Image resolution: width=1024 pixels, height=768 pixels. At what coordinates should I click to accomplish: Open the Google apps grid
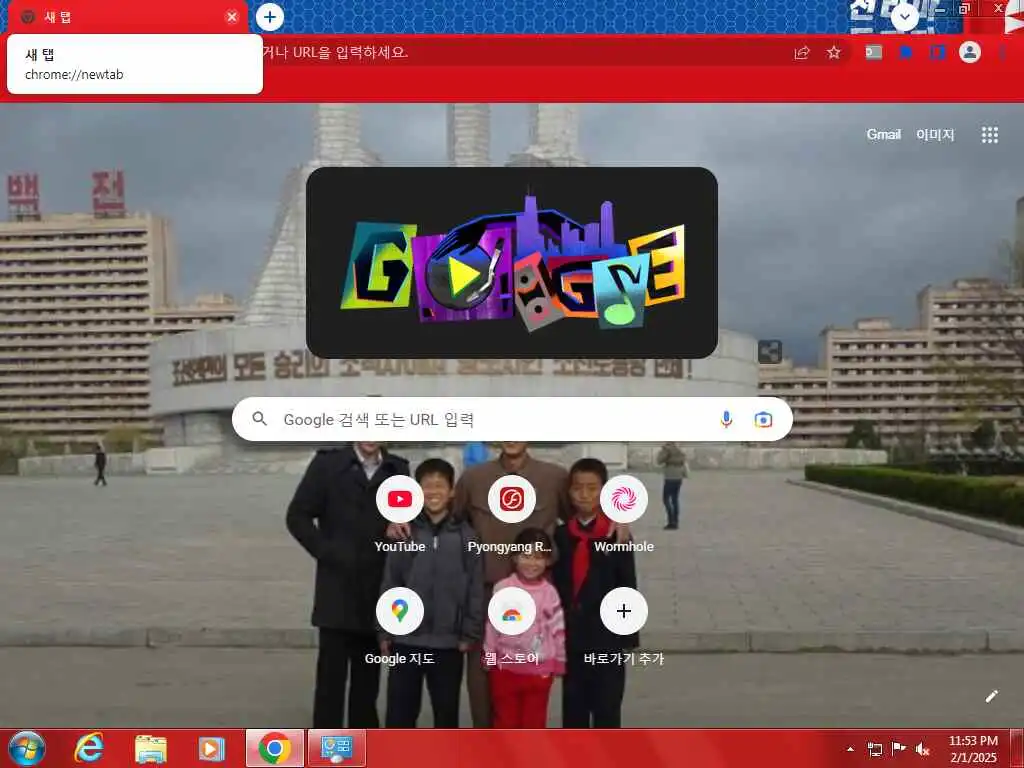[989, 135]
